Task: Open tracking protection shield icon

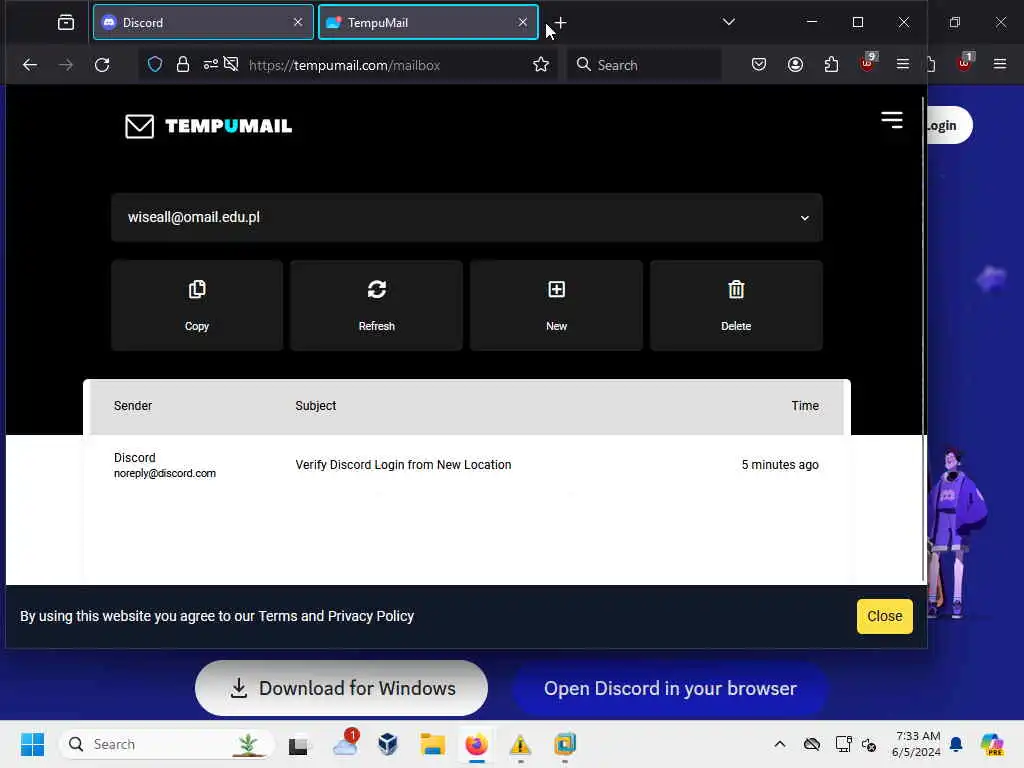Action: click(155, 64)
